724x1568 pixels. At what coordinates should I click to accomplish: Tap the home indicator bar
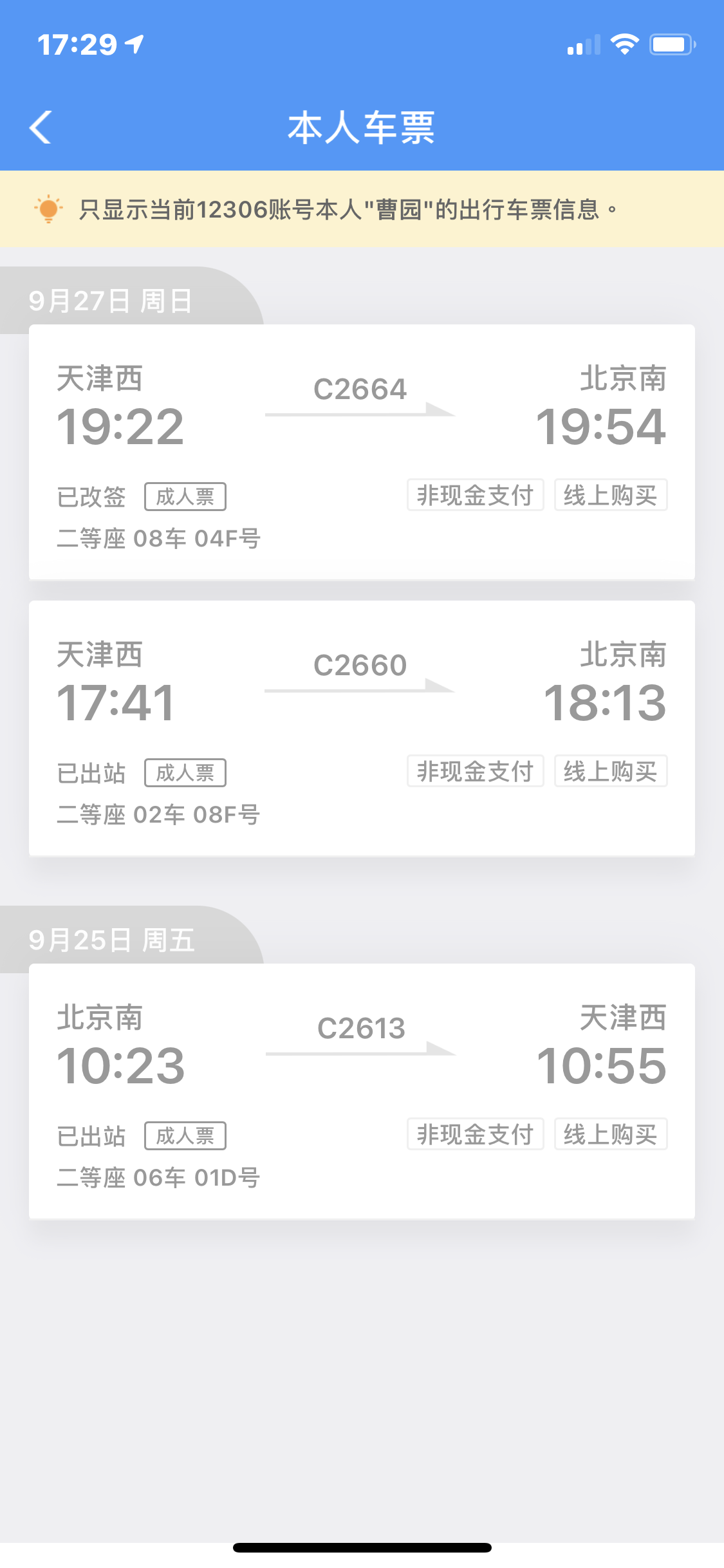(x=362, y=1547)
